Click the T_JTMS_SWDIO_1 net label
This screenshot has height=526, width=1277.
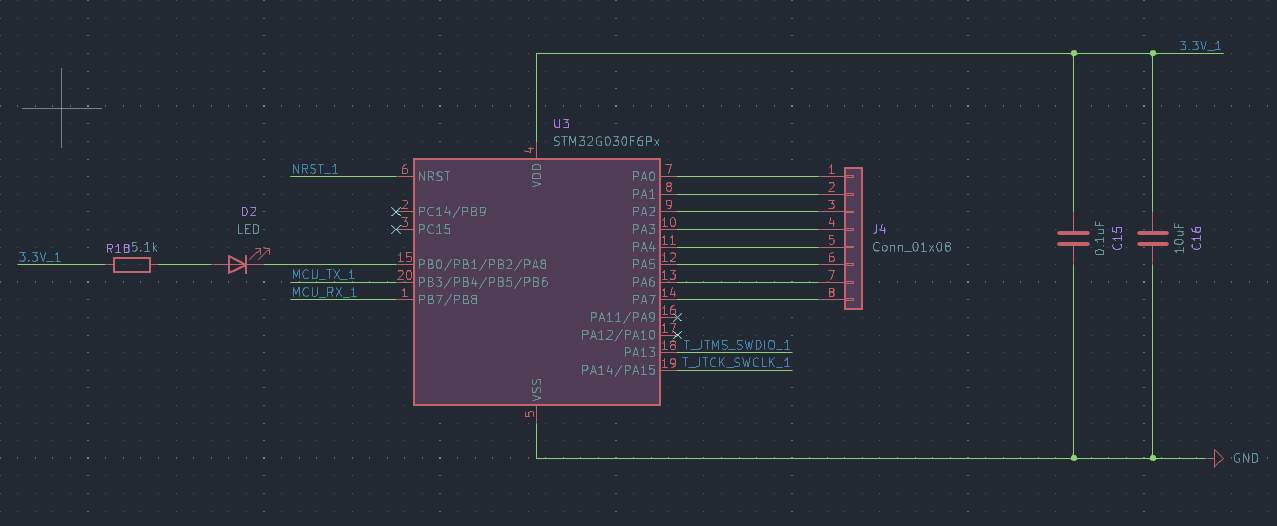pos(737,345)
